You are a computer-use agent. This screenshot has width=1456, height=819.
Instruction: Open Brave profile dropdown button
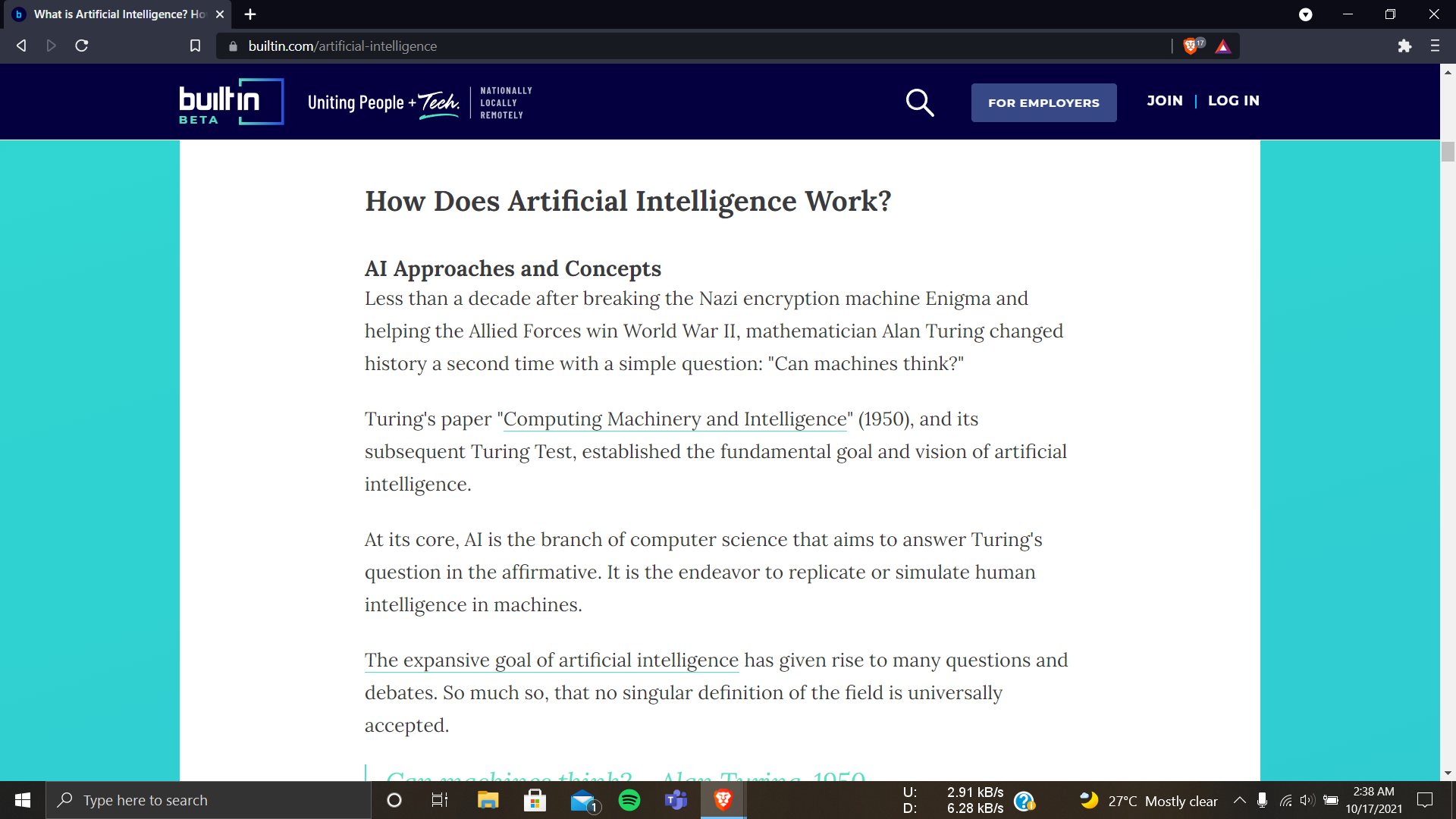(x=1305, y=14)
